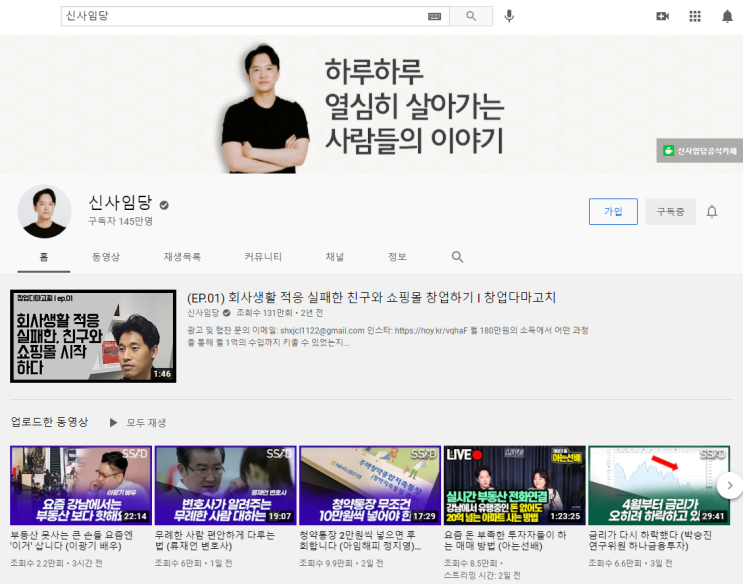
Task: Open the 신사임당공식카페 banner link
Action: tap(699, 151)
